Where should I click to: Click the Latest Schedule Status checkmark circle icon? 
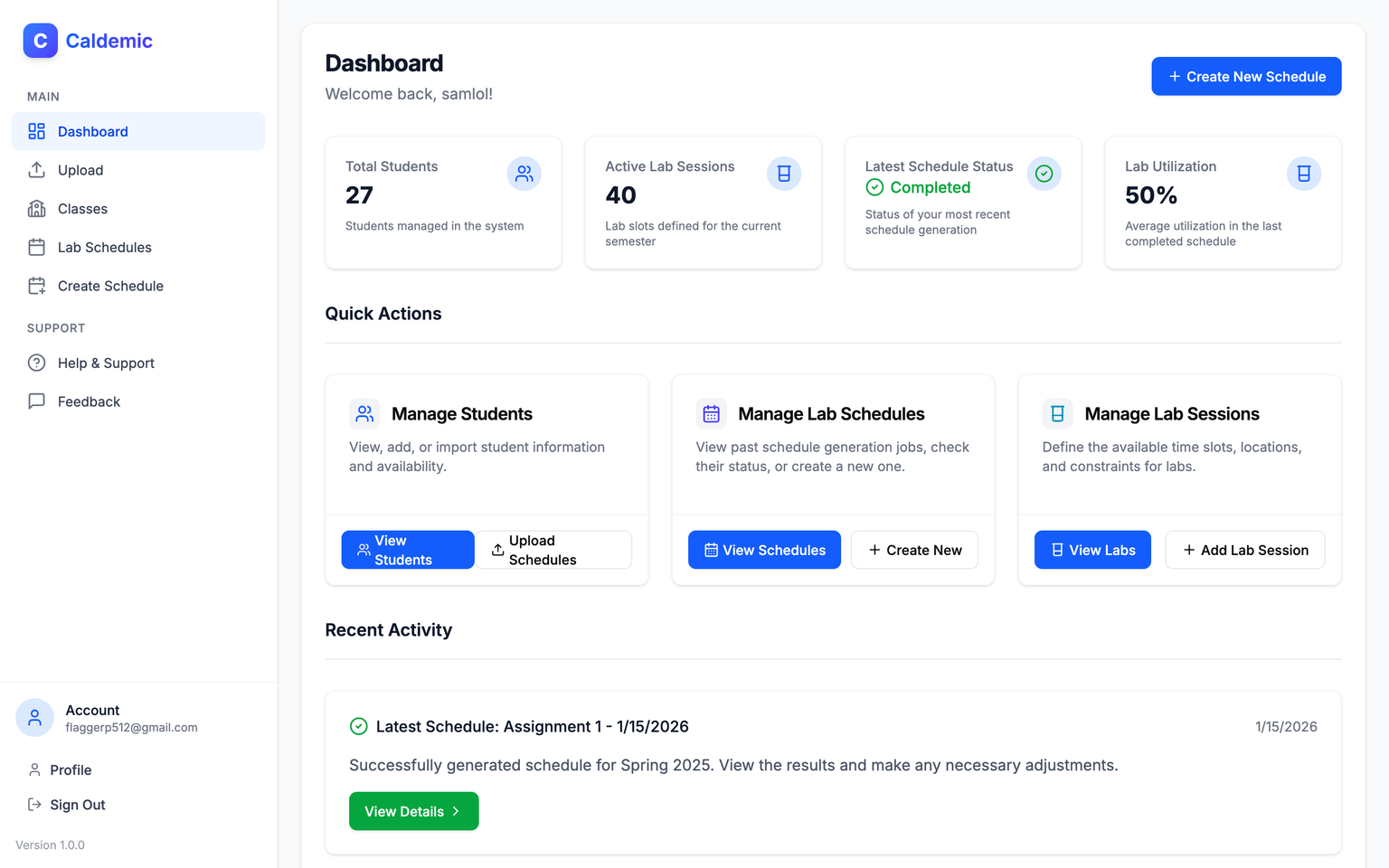1044,174
